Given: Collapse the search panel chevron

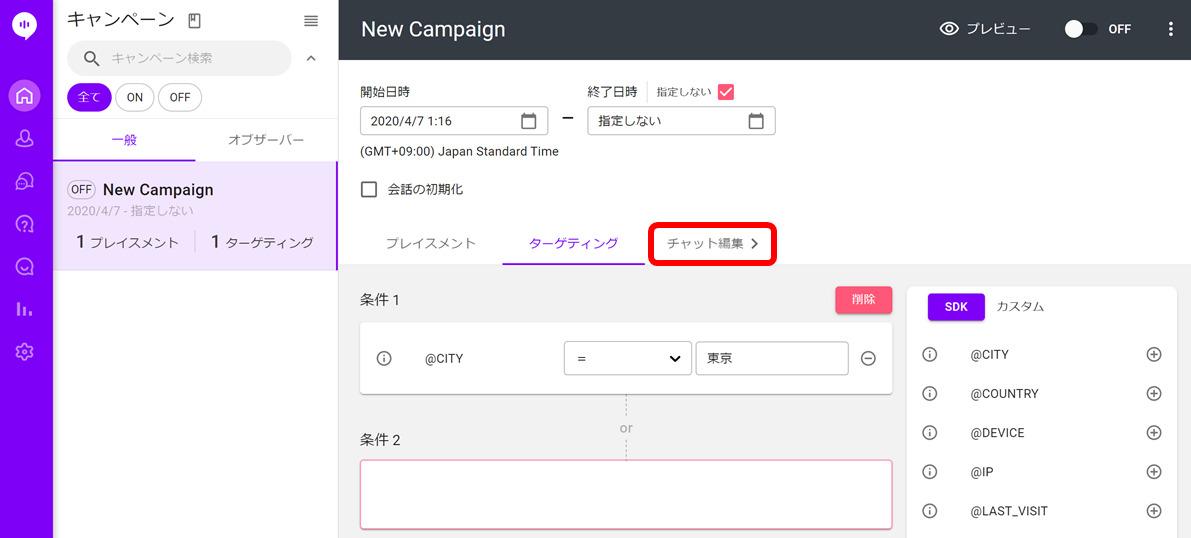Looking at the screenshot, I should (x=311, y=59).
